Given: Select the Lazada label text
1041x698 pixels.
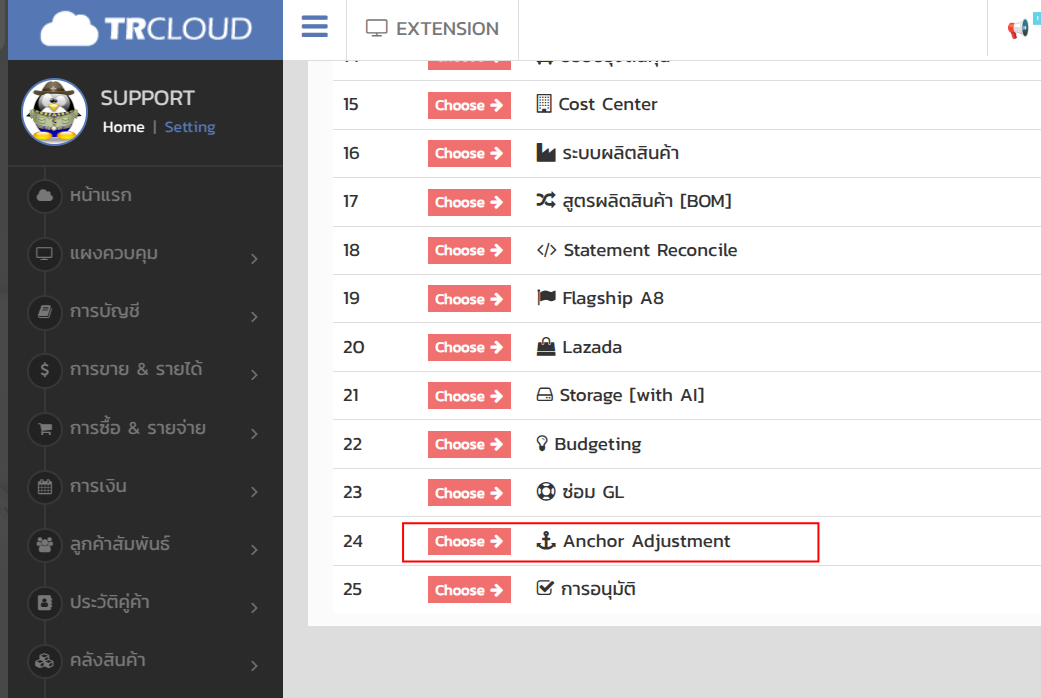Looking at the screenshot, I should pyautogui.click(x=592, y=347).
